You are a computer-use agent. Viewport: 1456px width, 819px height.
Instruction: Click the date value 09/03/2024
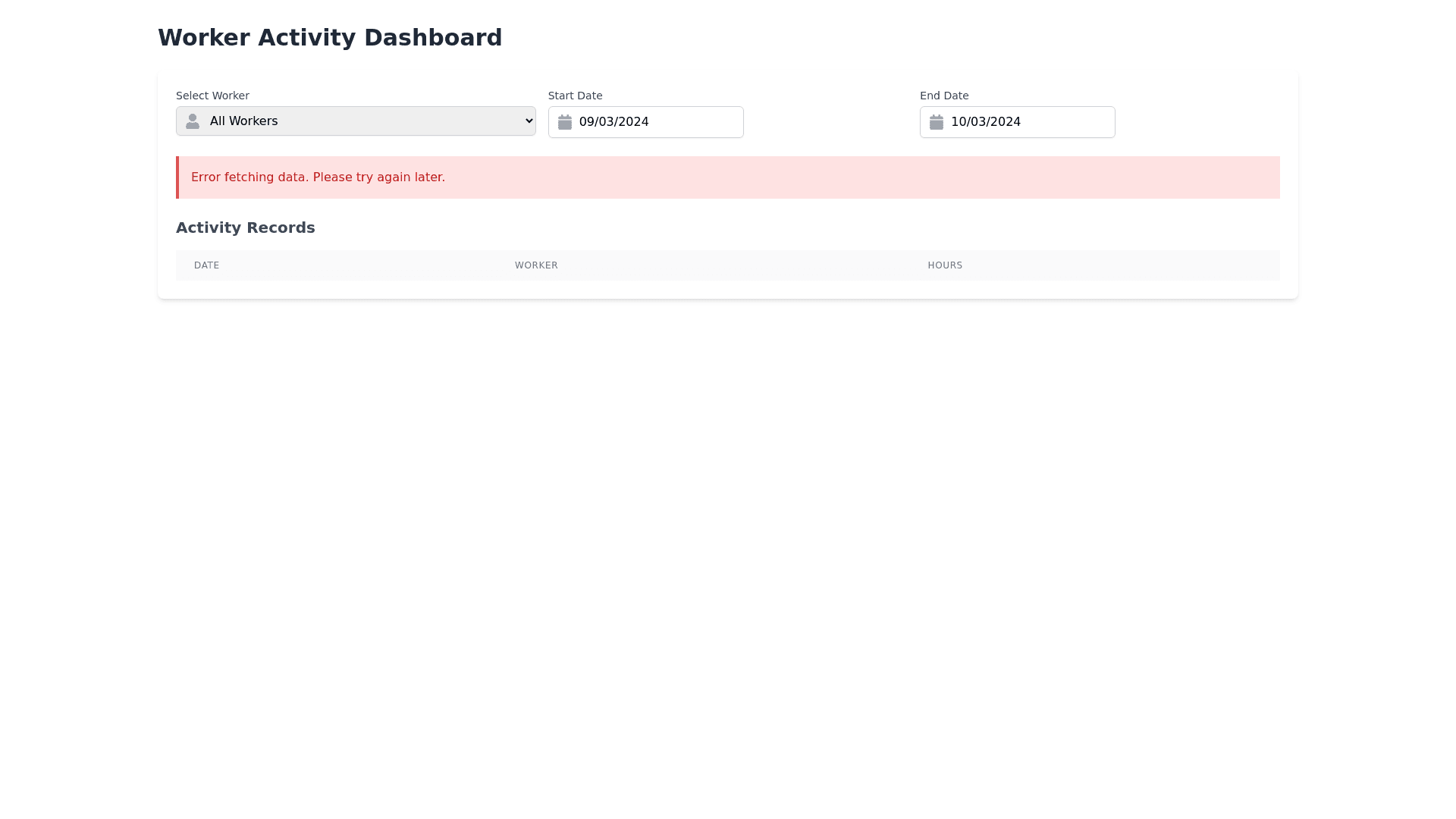click(x=613, y=122)
